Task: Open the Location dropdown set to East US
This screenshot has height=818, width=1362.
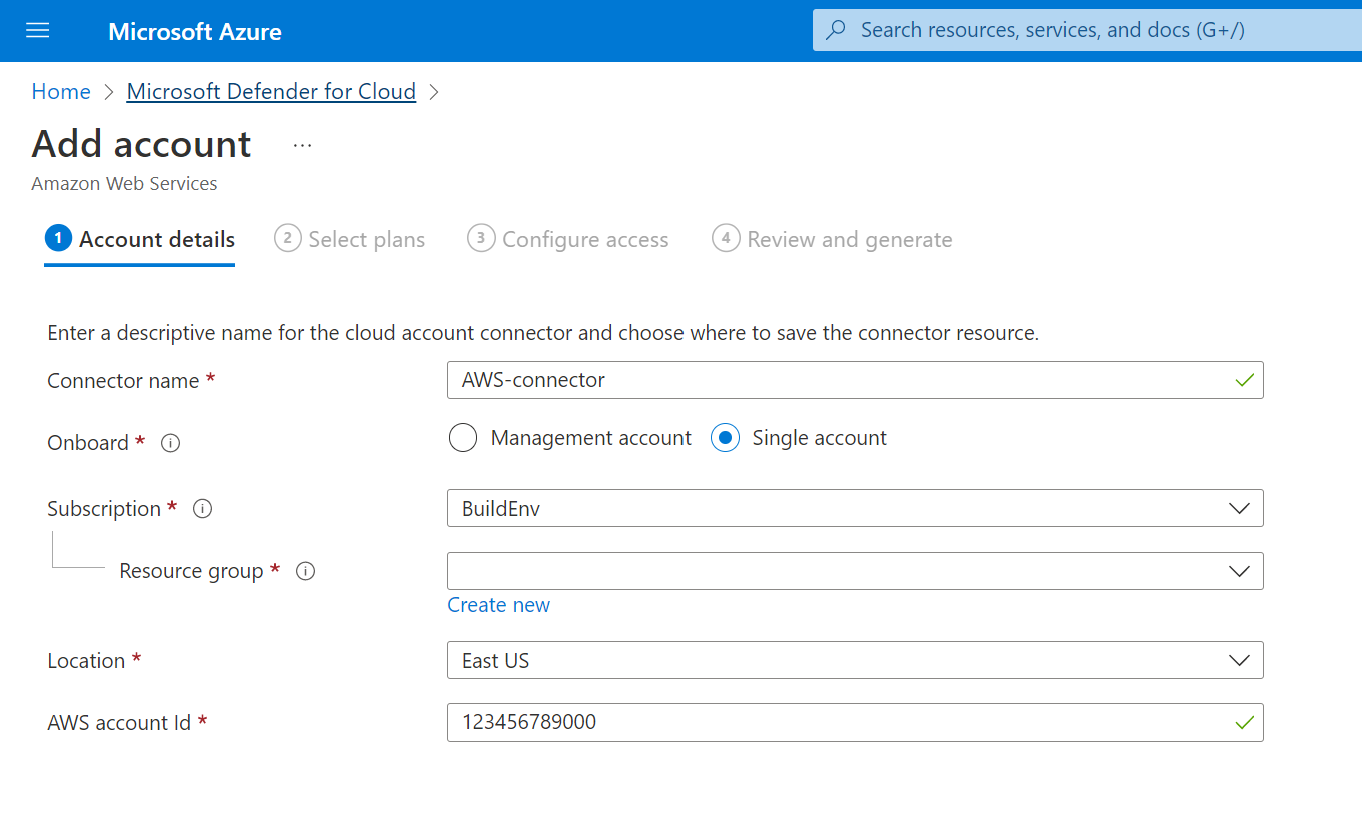Action: [x=855, y=660]
